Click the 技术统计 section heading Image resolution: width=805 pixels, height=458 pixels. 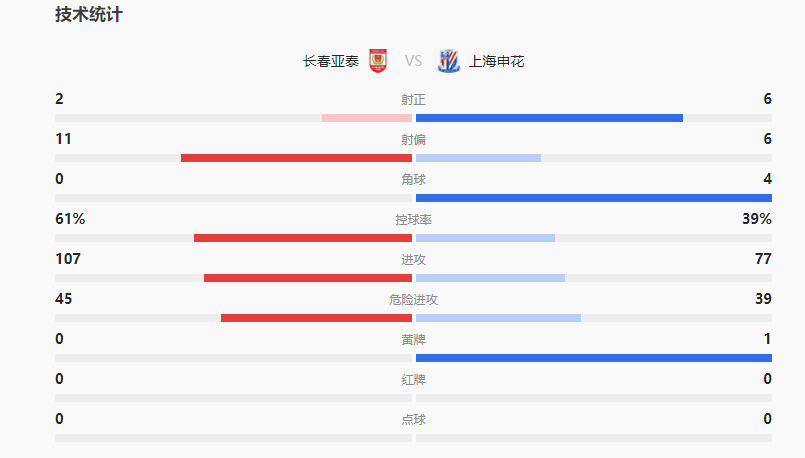[89, 15]
